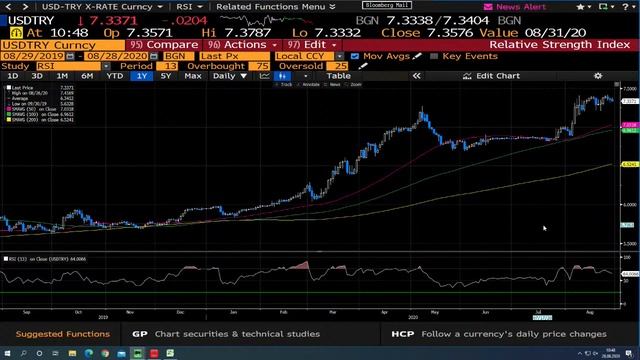640x360 pixels.
Task: Go forward with the right navigation arrow
Action: point(25,7)
